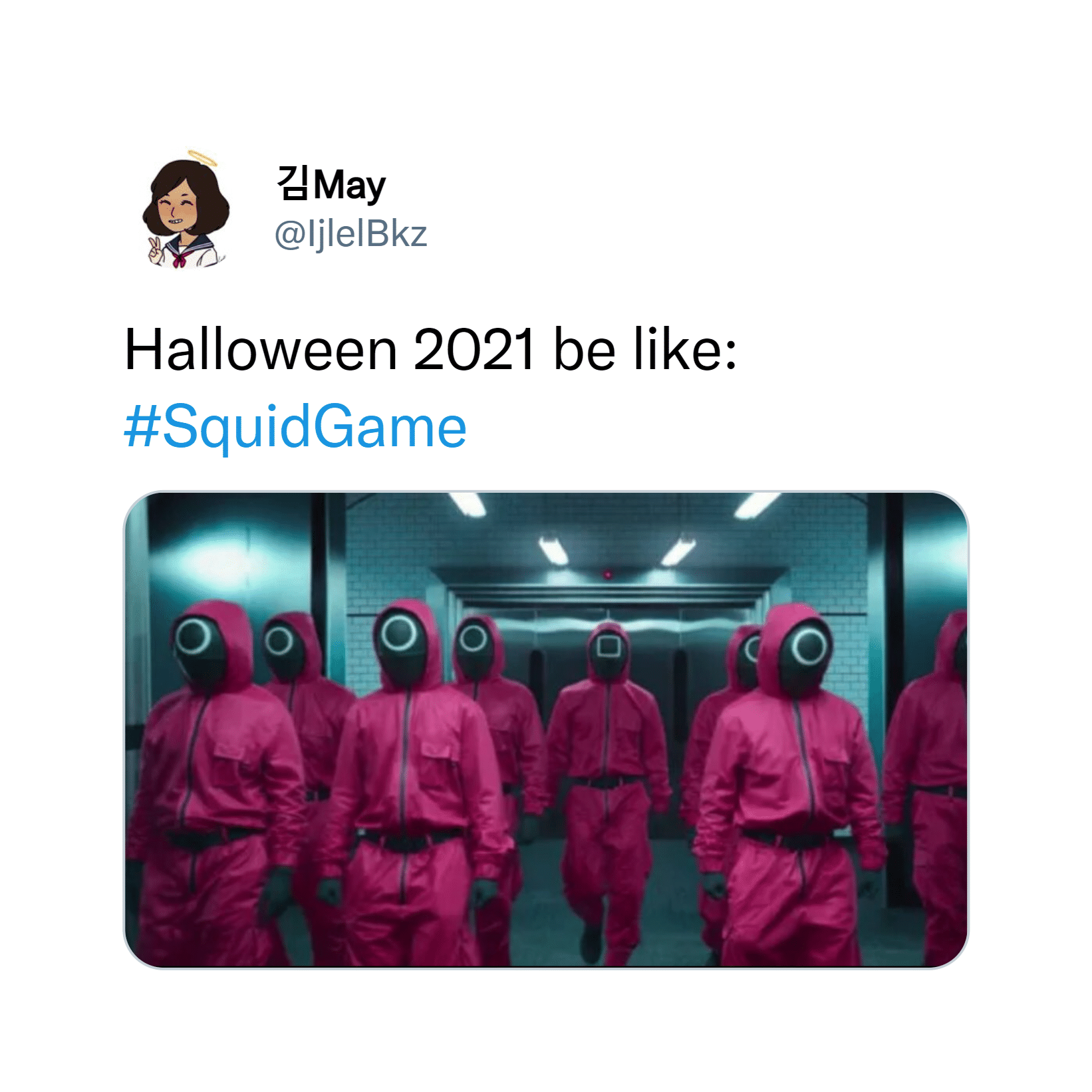
Task: Click the top-left fluorescent ceiling light
Action: 468,503
